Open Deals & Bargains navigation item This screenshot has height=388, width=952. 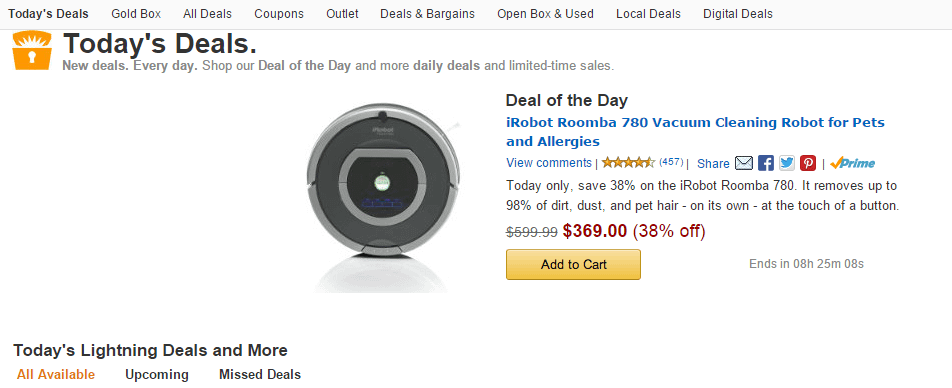(427, 13)
